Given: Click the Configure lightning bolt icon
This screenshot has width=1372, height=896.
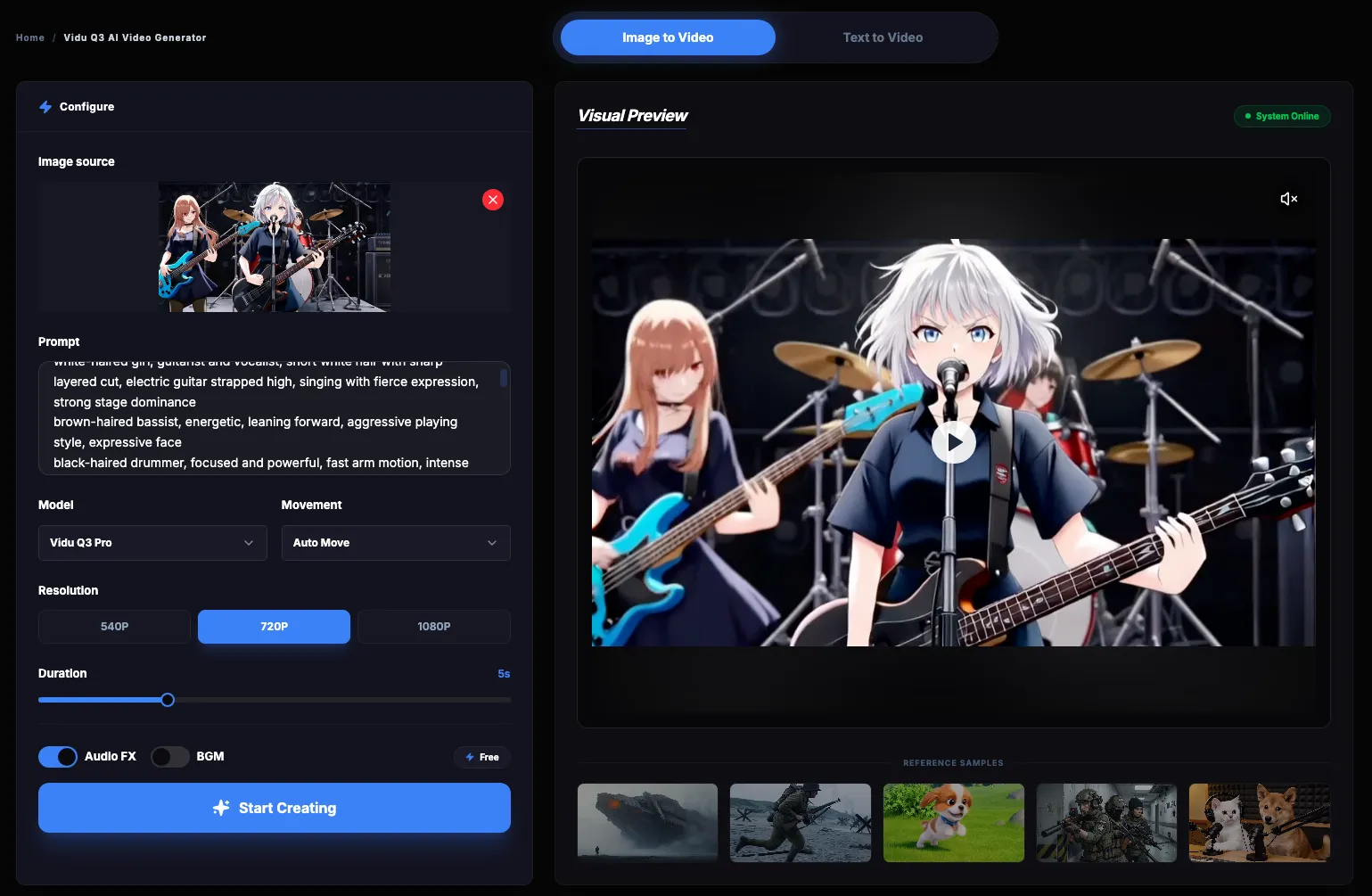Looking at the screenshot, I should [x=45, y=107].
